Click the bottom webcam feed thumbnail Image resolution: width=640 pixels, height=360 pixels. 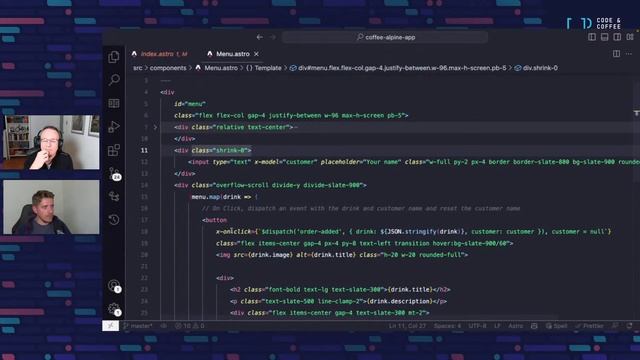coord(51,207)
